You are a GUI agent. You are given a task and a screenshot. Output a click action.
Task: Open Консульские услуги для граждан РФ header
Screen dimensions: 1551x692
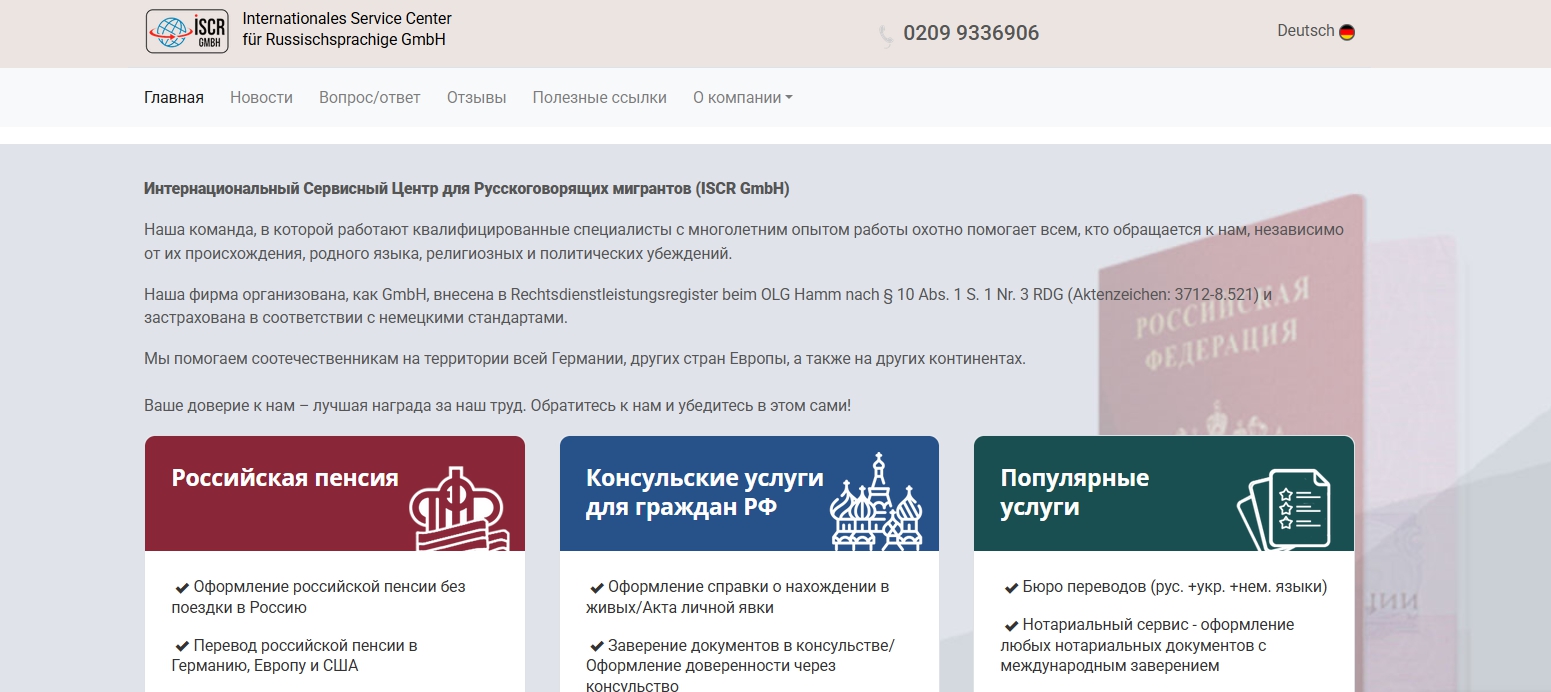tap(749, 493)
